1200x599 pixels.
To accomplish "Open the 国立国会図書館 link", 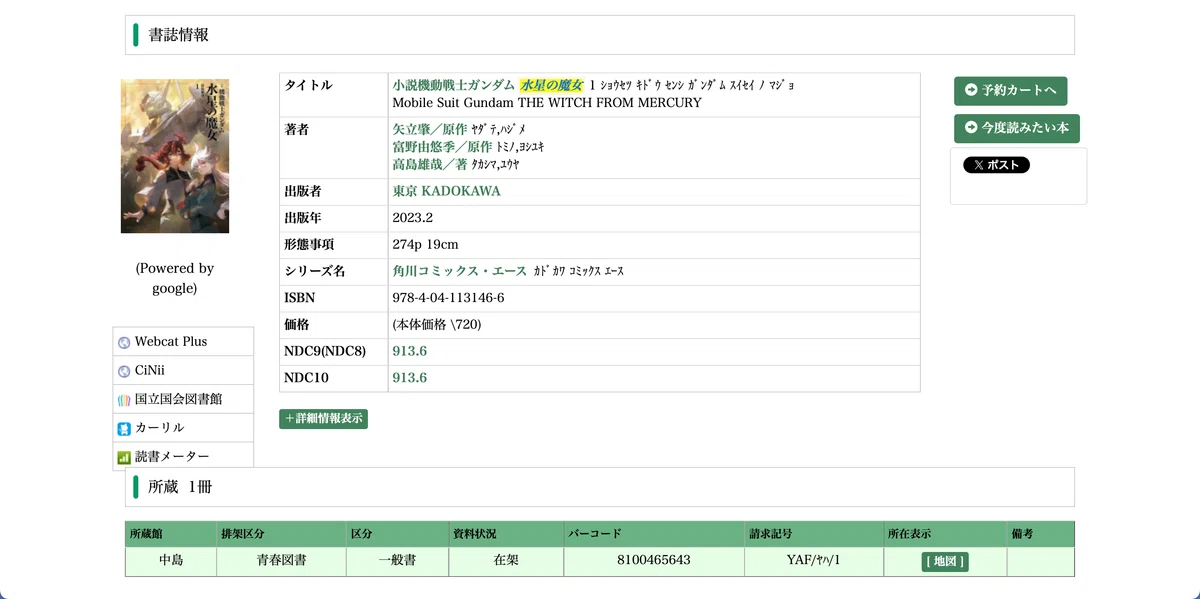I will (178, 400).
